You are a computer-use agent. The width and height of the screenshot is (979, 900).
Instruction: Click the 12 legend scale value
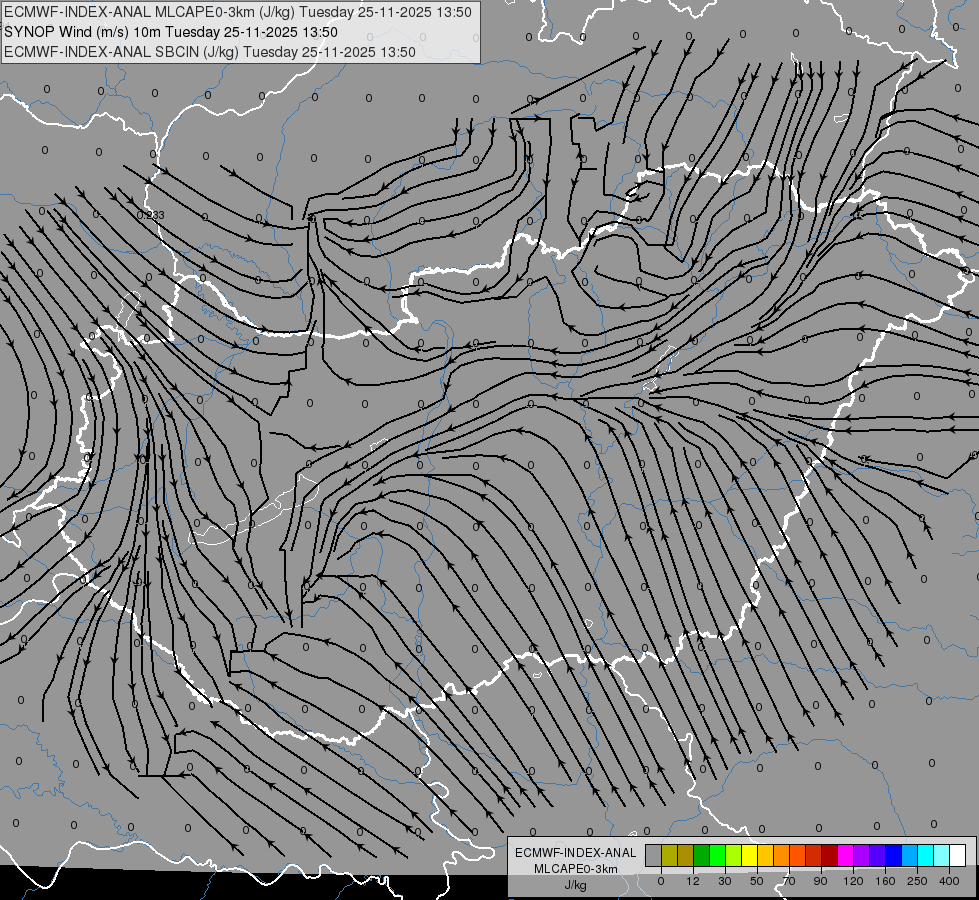(693, 881)
